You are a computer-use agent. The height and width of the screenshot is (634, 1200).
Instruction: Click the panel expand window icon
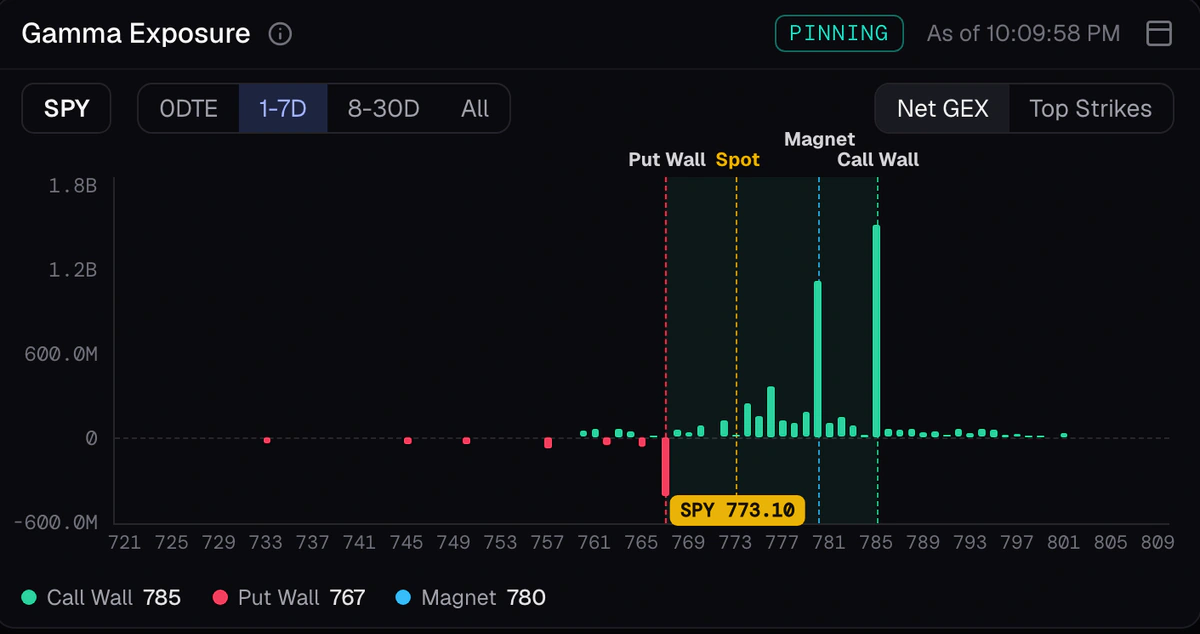pyautogui.click(x=1158, y=33)
